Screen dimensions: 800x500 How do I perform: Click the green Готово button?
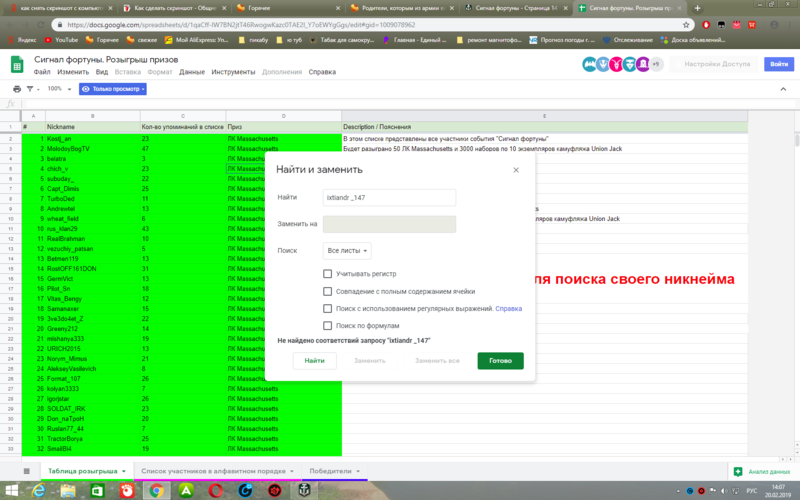click(x=501, y=361)
